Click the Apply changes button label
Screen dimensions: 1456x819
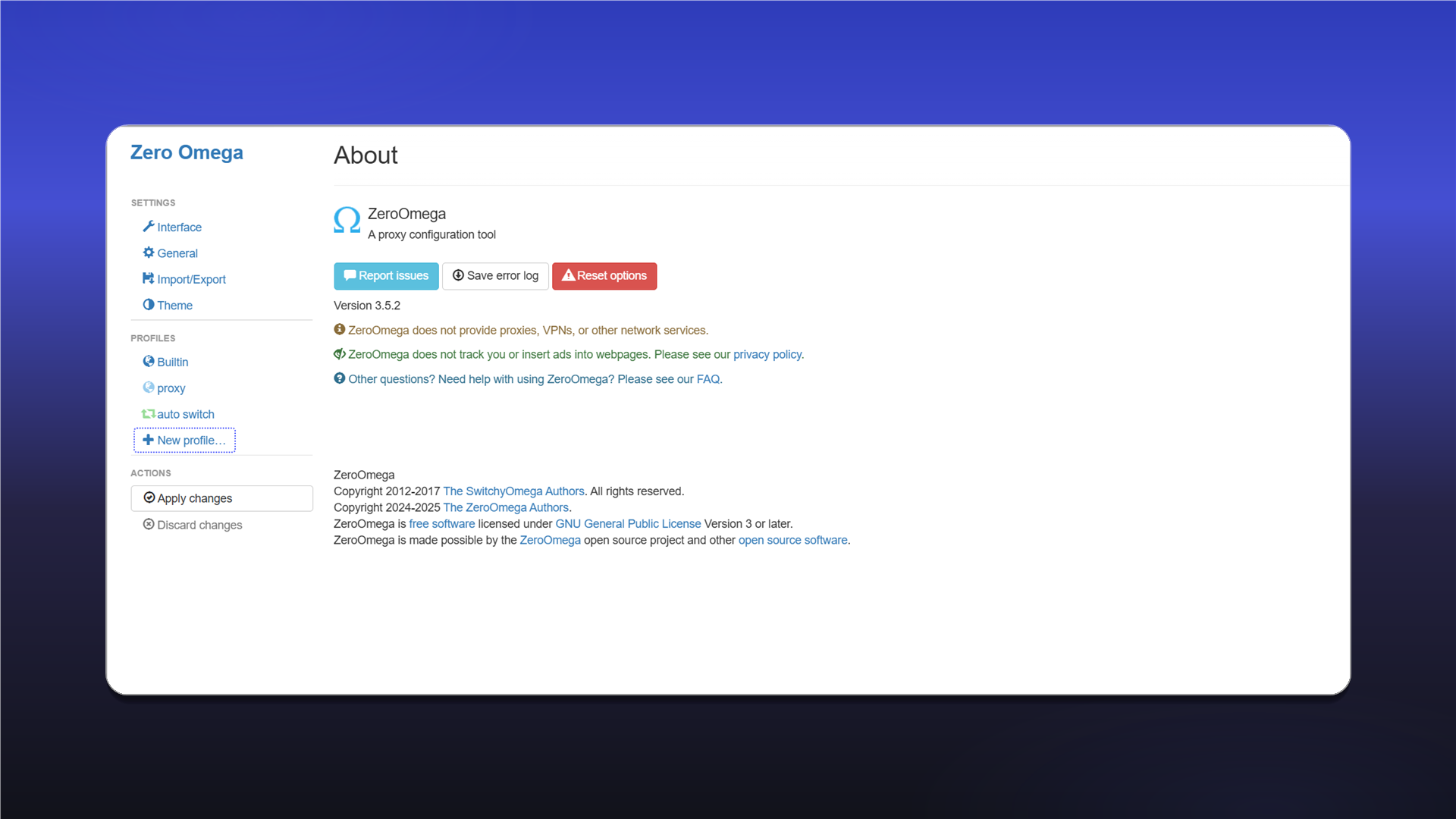[x=195, y=499]
